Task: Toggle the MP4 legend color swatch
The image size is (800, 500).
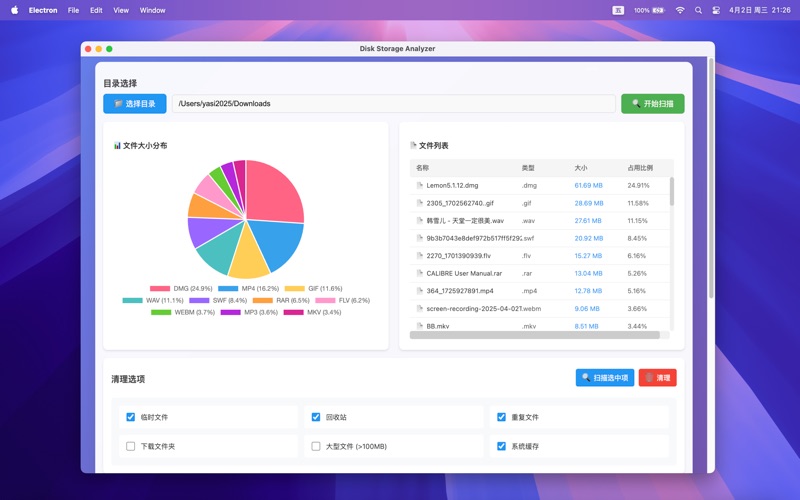Action: (x=228, y=289)
